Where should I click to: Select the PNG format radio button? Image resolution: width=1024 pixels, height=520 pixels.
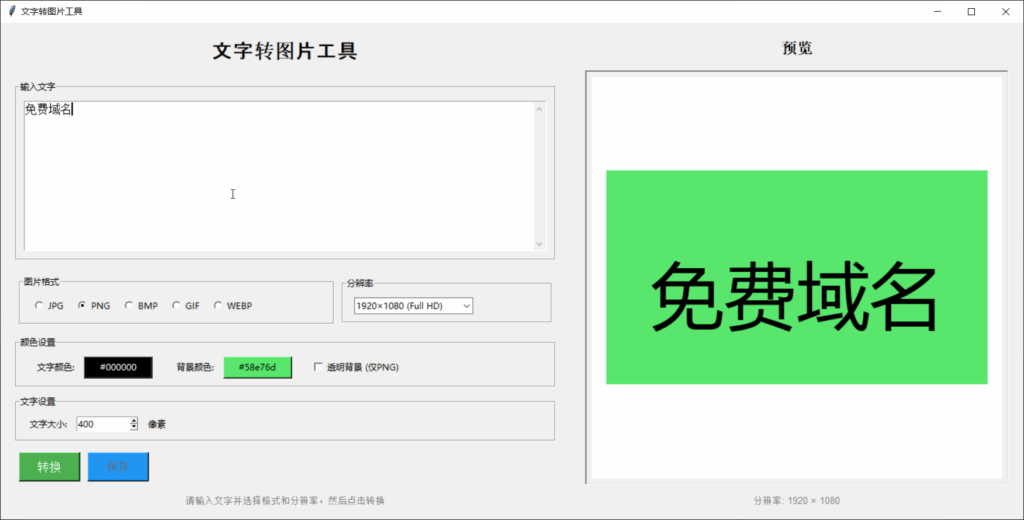click(82, 306)
